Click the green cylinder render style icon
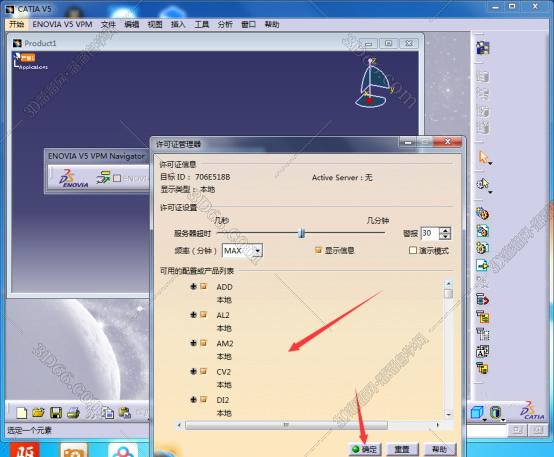The height and width of the screenshot is (457, 554). tap(496, 412)
